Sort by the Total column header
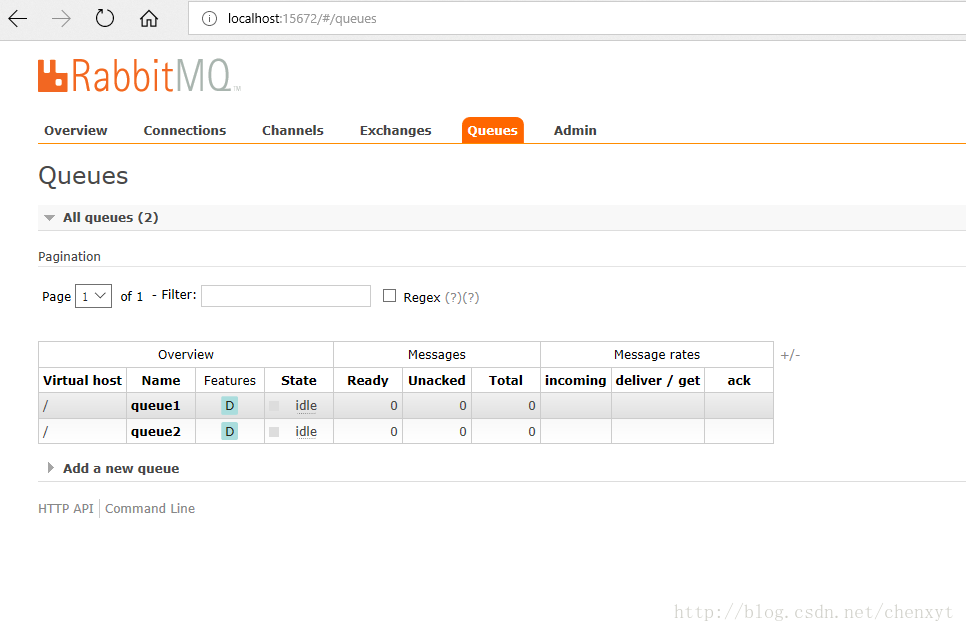 click(x=506, y=381)
